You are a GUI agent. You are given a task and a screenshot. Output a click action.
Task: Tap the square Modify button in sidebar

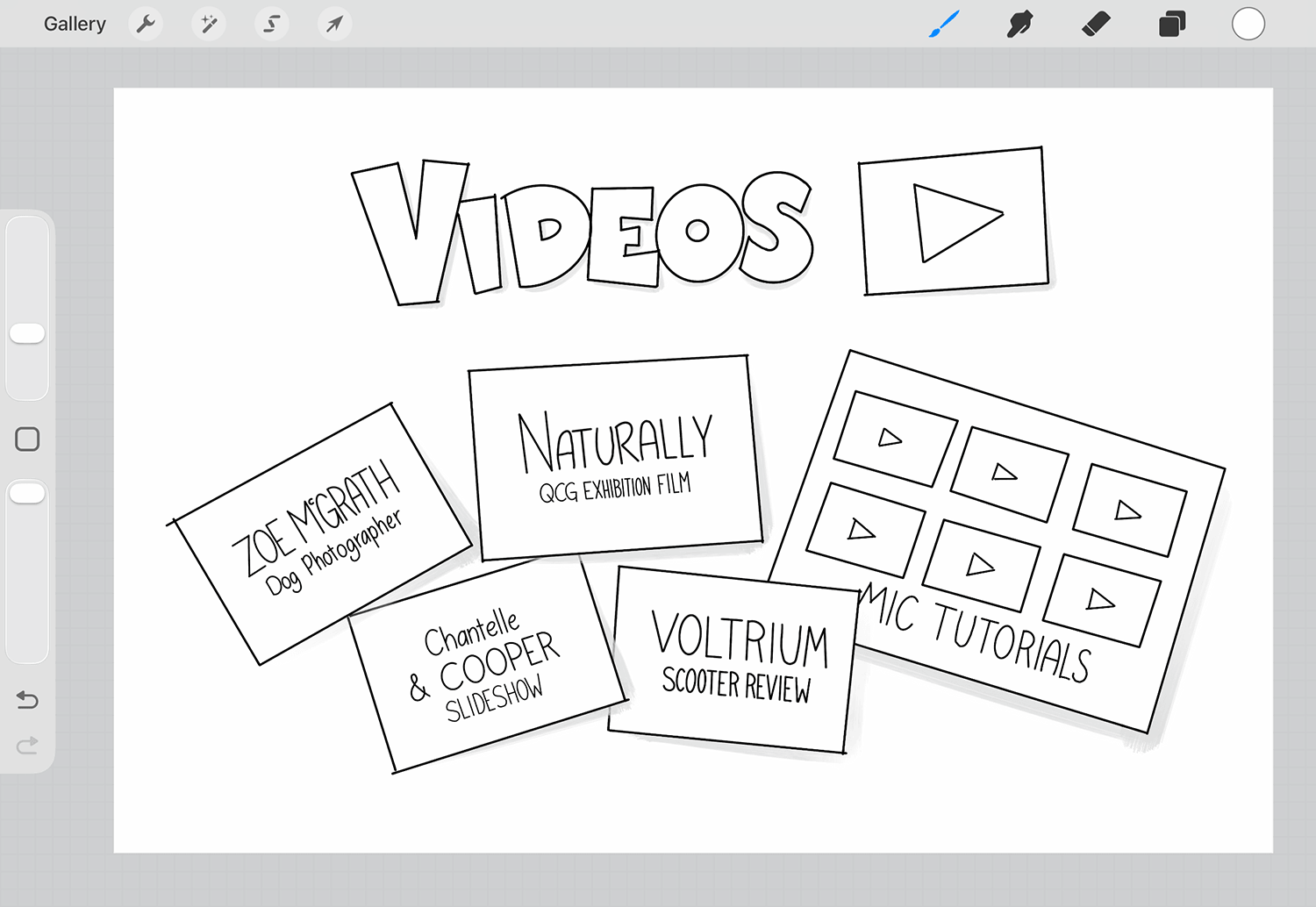27,439
